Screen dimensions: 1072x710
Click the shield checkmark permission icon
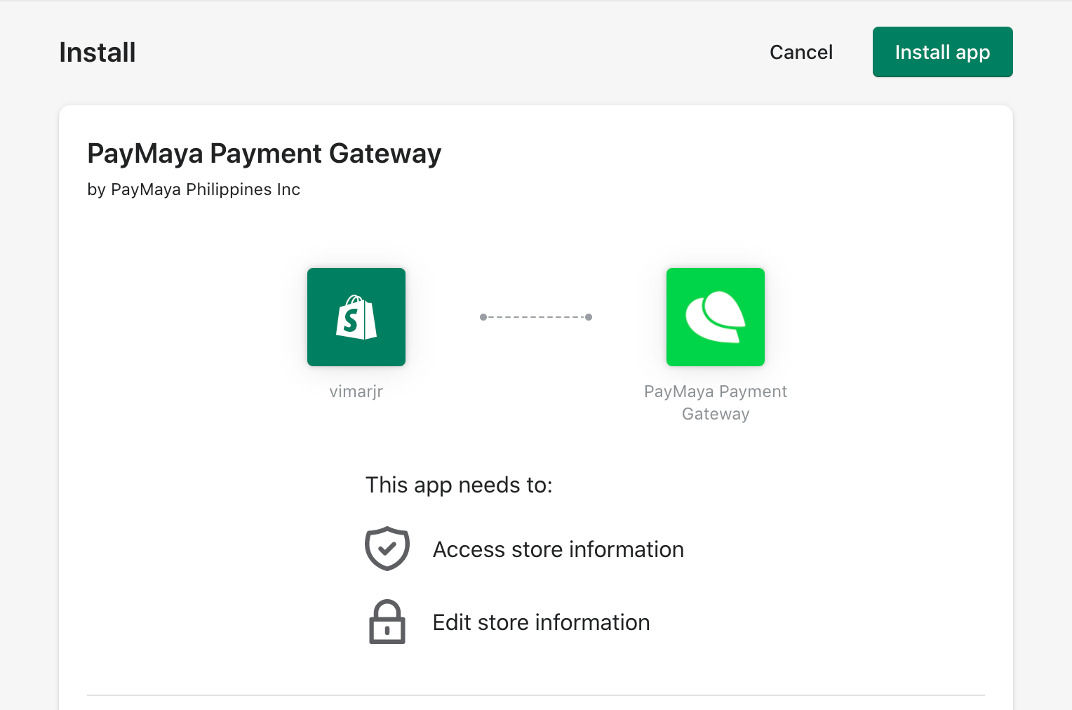click(387, 548)
